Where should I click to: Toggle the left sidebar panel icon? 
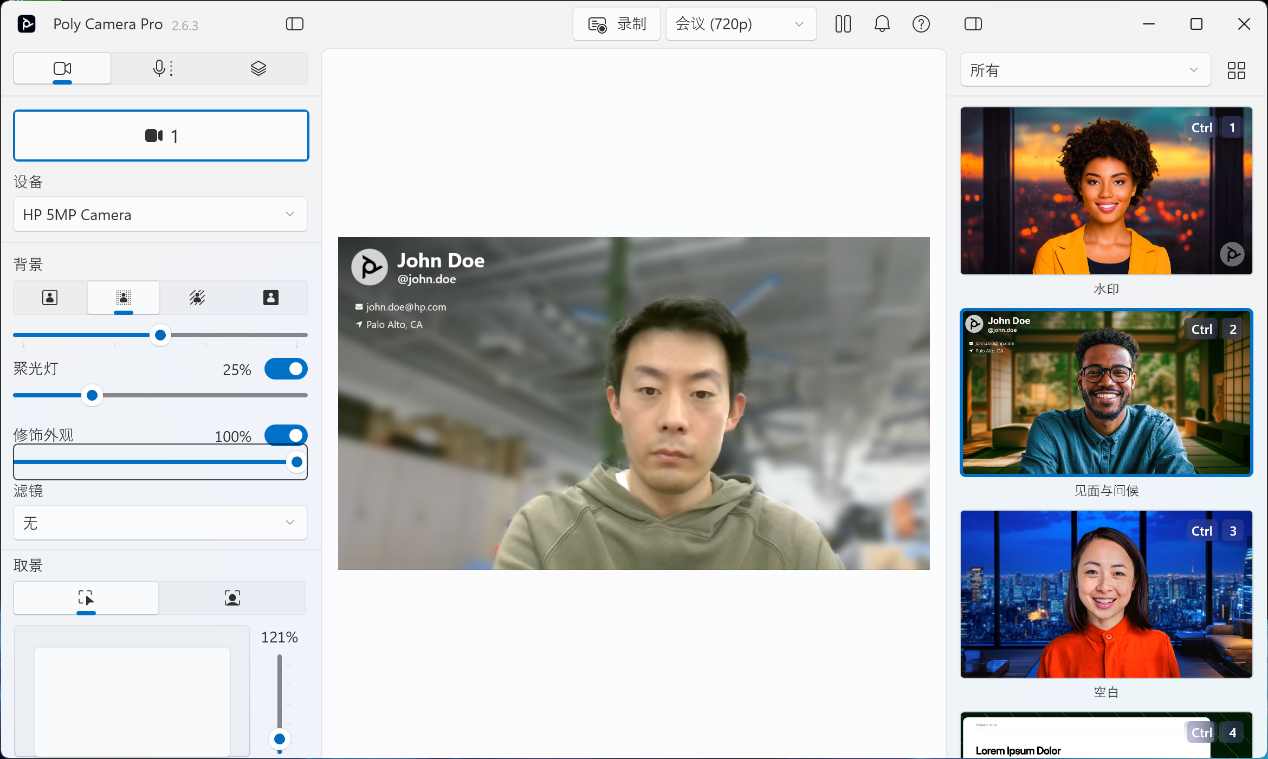(294, 24)
